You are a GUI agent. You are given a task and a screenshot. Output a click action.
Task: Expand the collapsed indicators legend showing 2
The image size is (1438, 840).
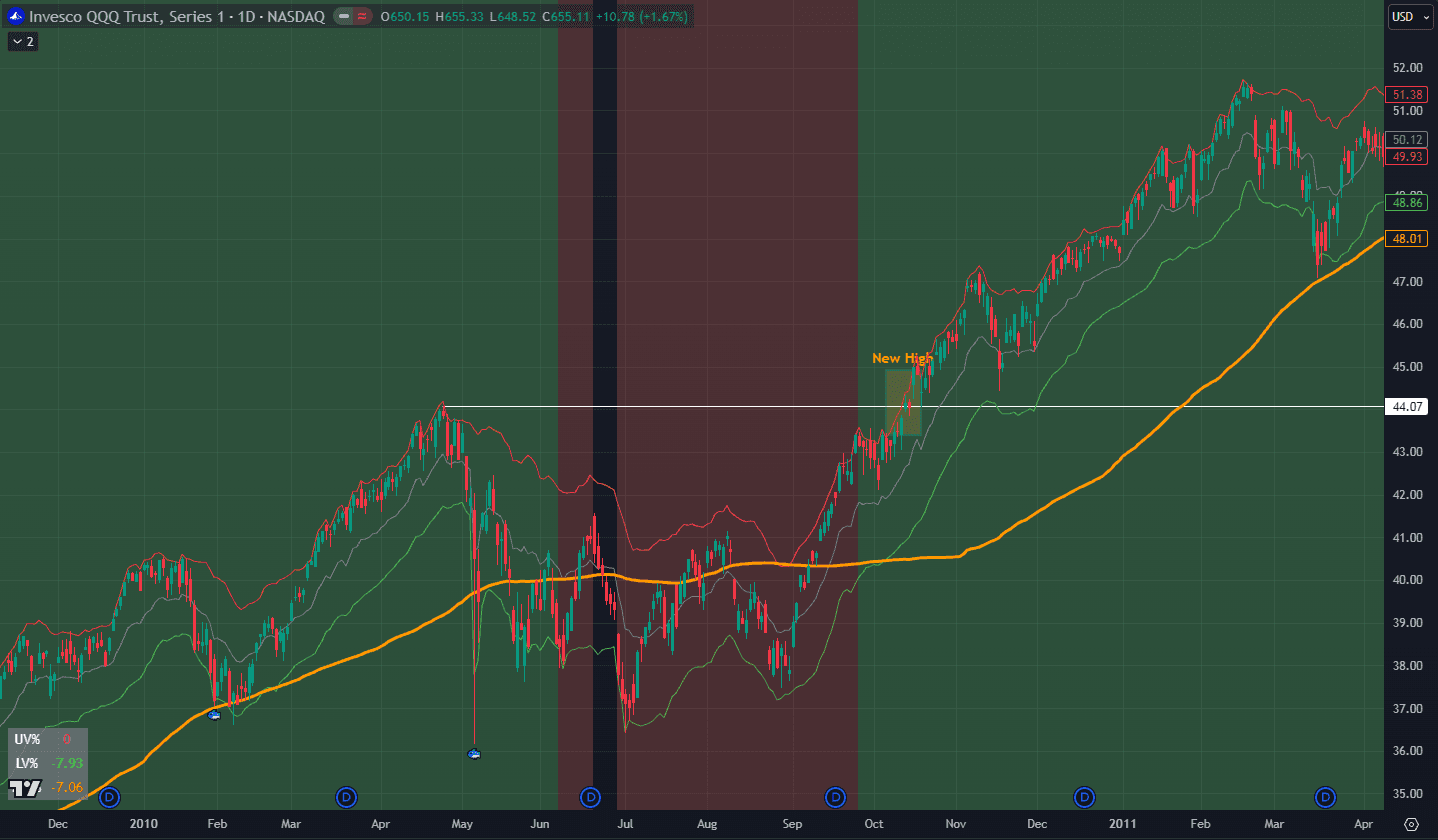coord(22,41)
